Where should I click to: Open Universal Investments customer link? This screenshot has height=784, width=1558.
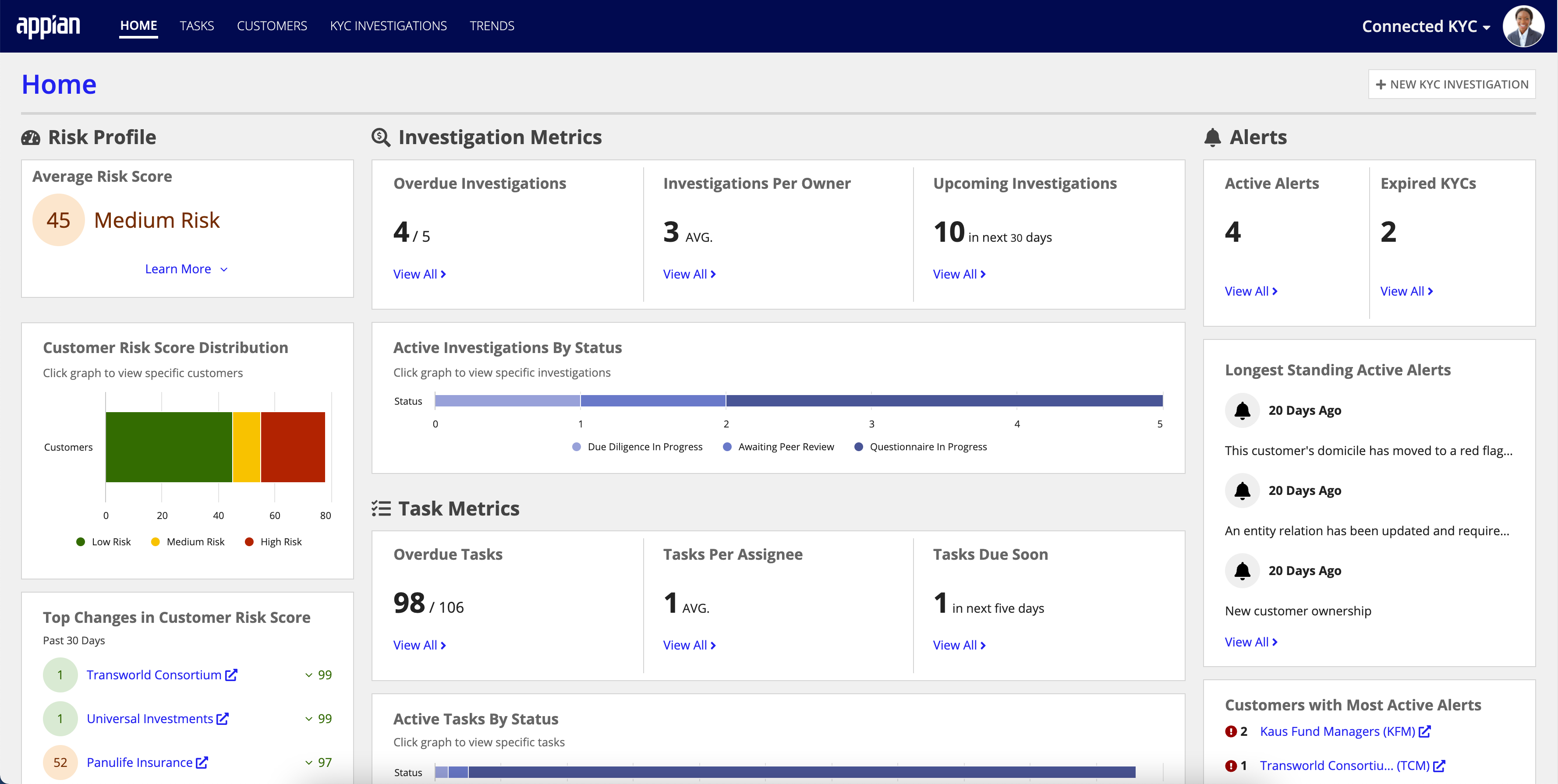pos(149,719)
